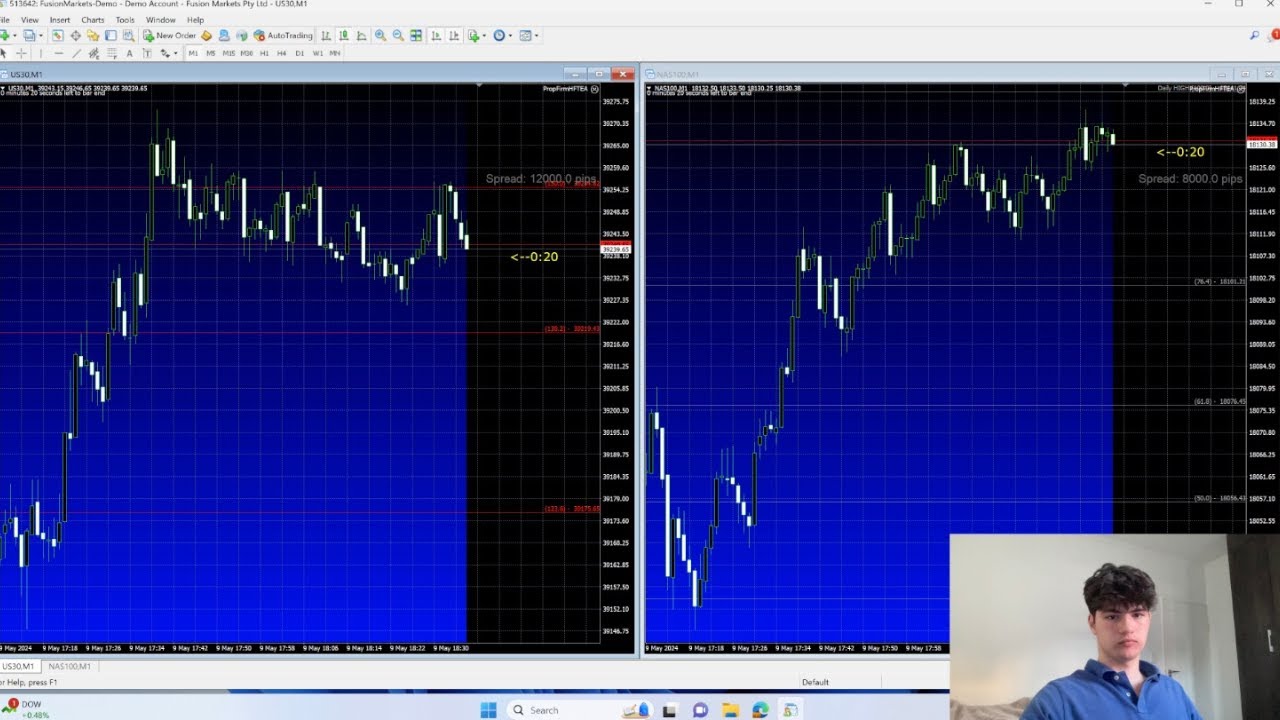The width and height of the screenshot is (1280, 720).
Task: Click the PropFirmHFTEA smiley on US30 chart
Action: pos(595,88)
